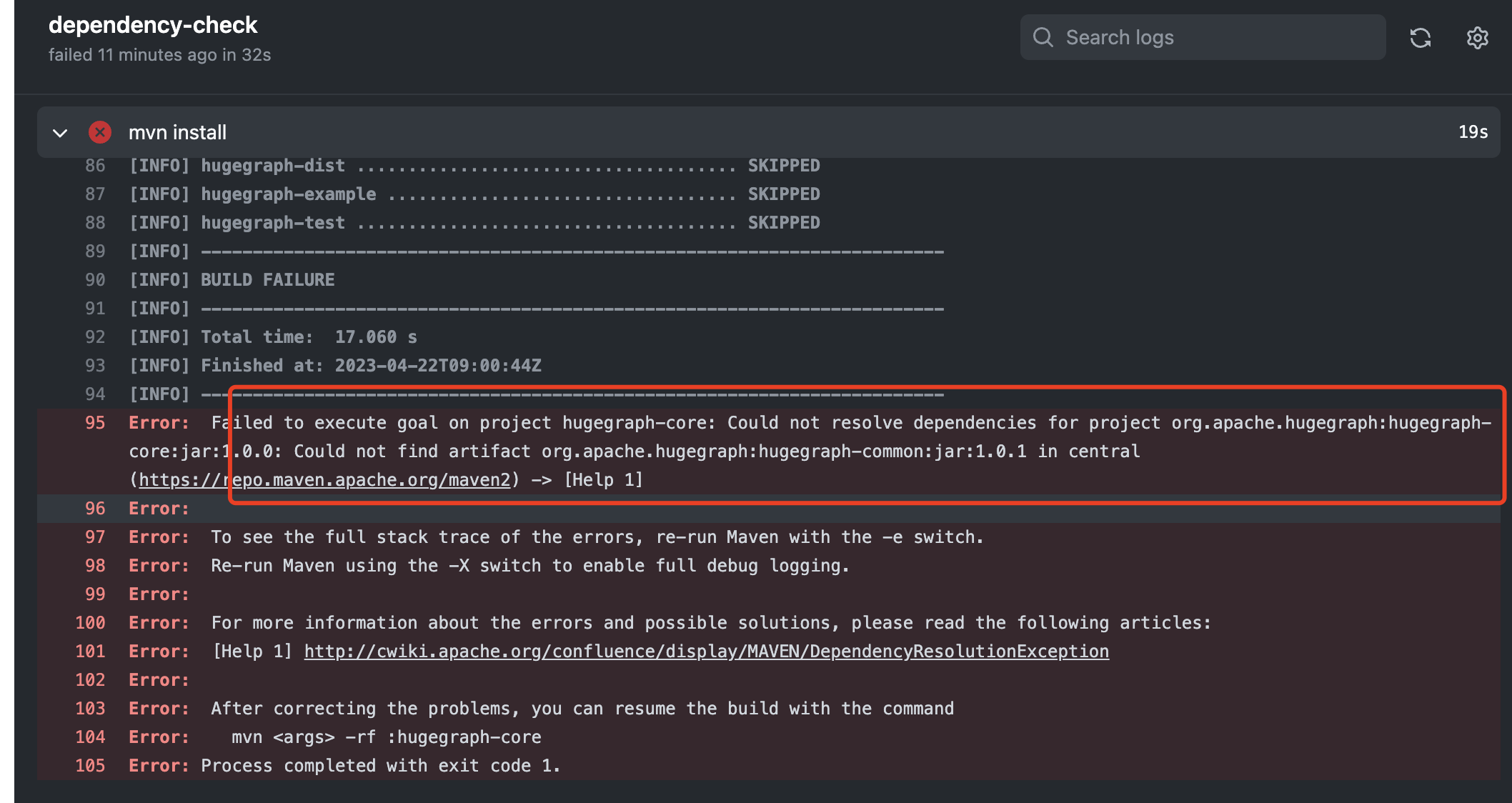The width and height of the screenshot is (1512, 803).
Task: Click the red failed status icon
Action: [x=99, y=132]
